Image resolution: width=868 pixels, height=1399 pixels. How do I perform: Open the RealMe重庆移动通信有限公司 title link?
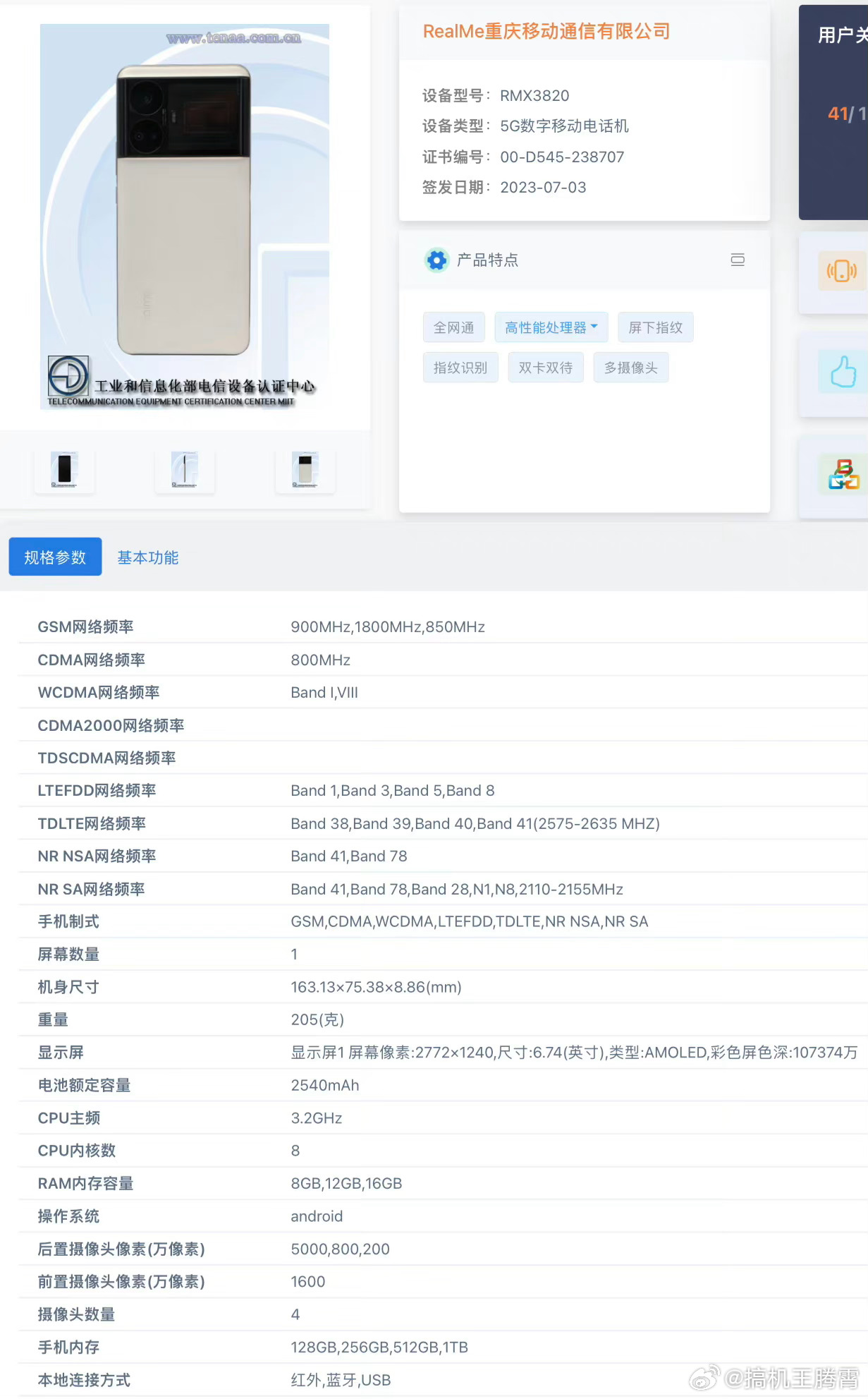pos(546,32)
